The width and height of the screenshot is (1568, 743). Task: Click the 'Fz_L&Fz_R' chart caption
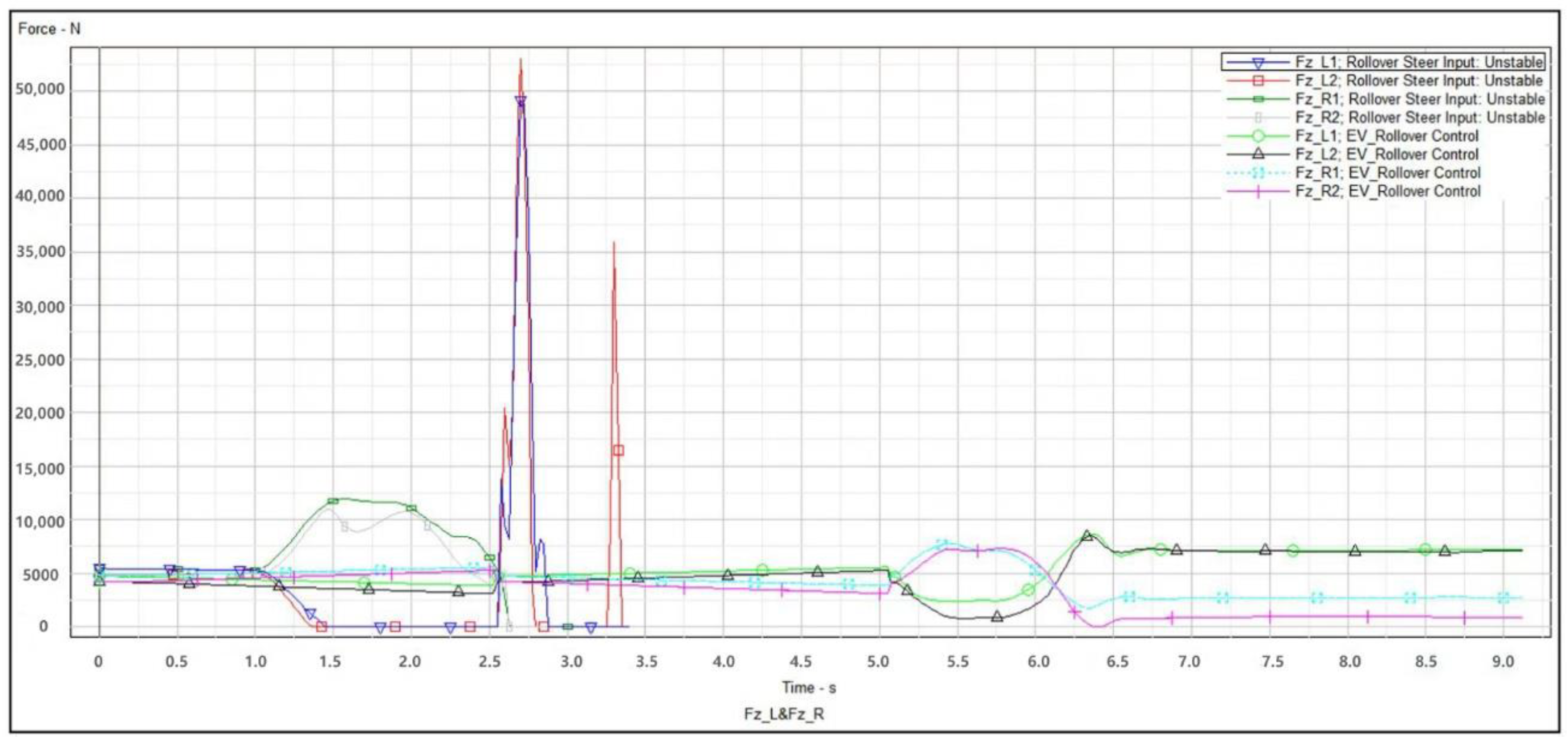pyautogui.click(x=784, y=714)
